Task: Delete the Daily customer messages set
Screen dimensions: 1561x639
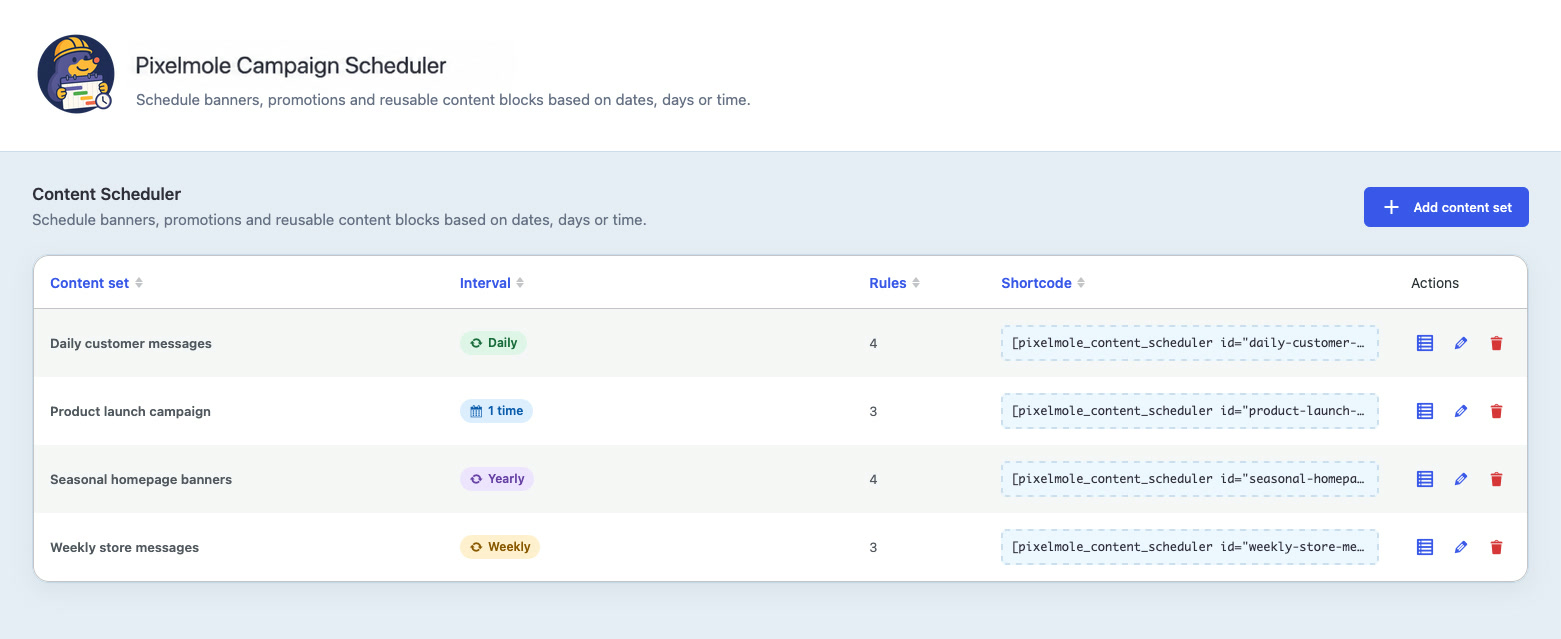Action: click(x=1496, y=343)
